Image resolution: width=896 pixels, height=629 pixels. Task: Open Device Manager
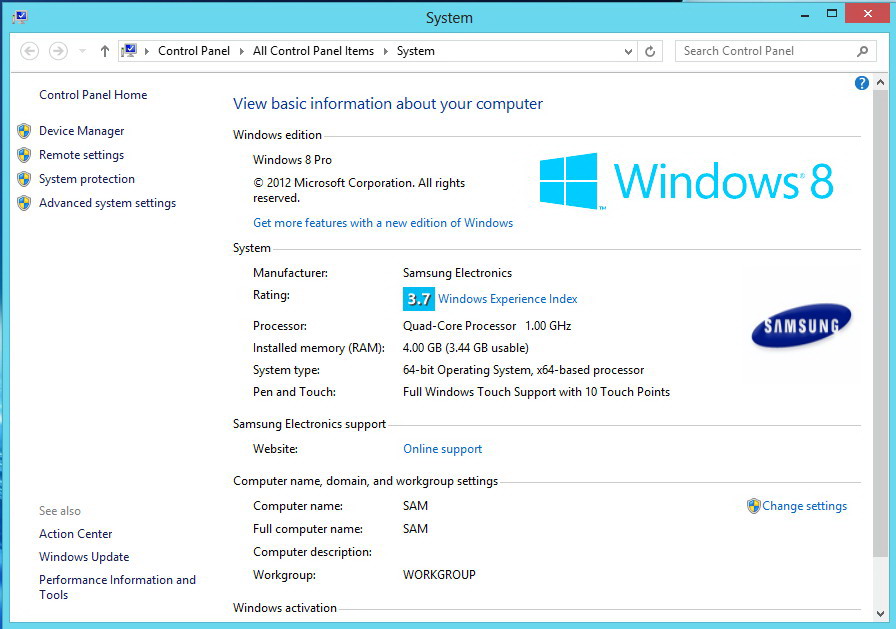81,131
